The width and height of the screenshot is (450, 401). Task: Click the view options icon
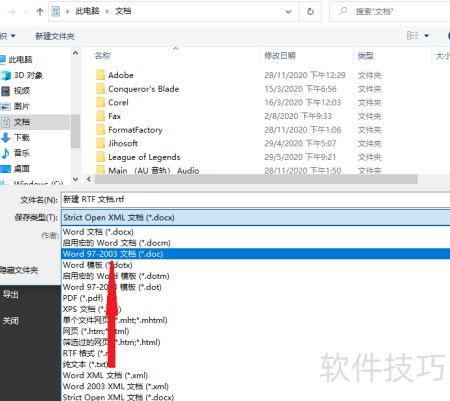coord(413,35)
